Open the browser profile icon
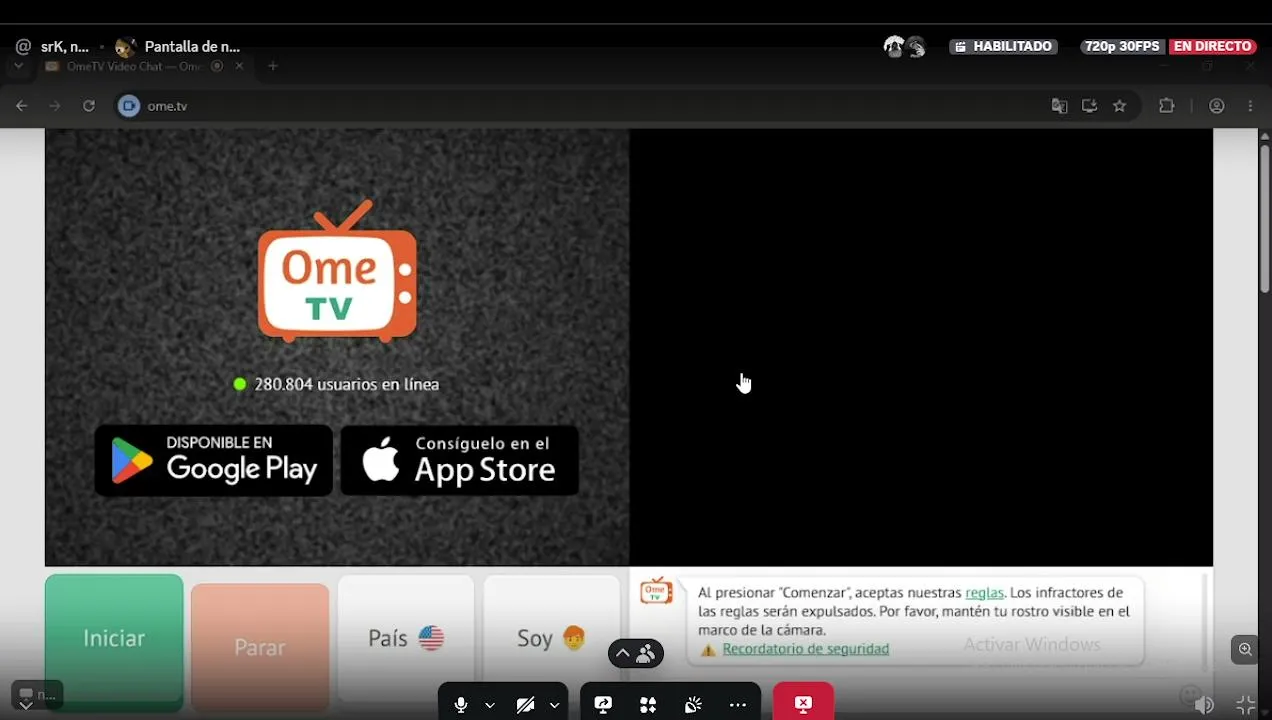The height and width of the screenshot is (720, 1272). tap(1217, 106)
